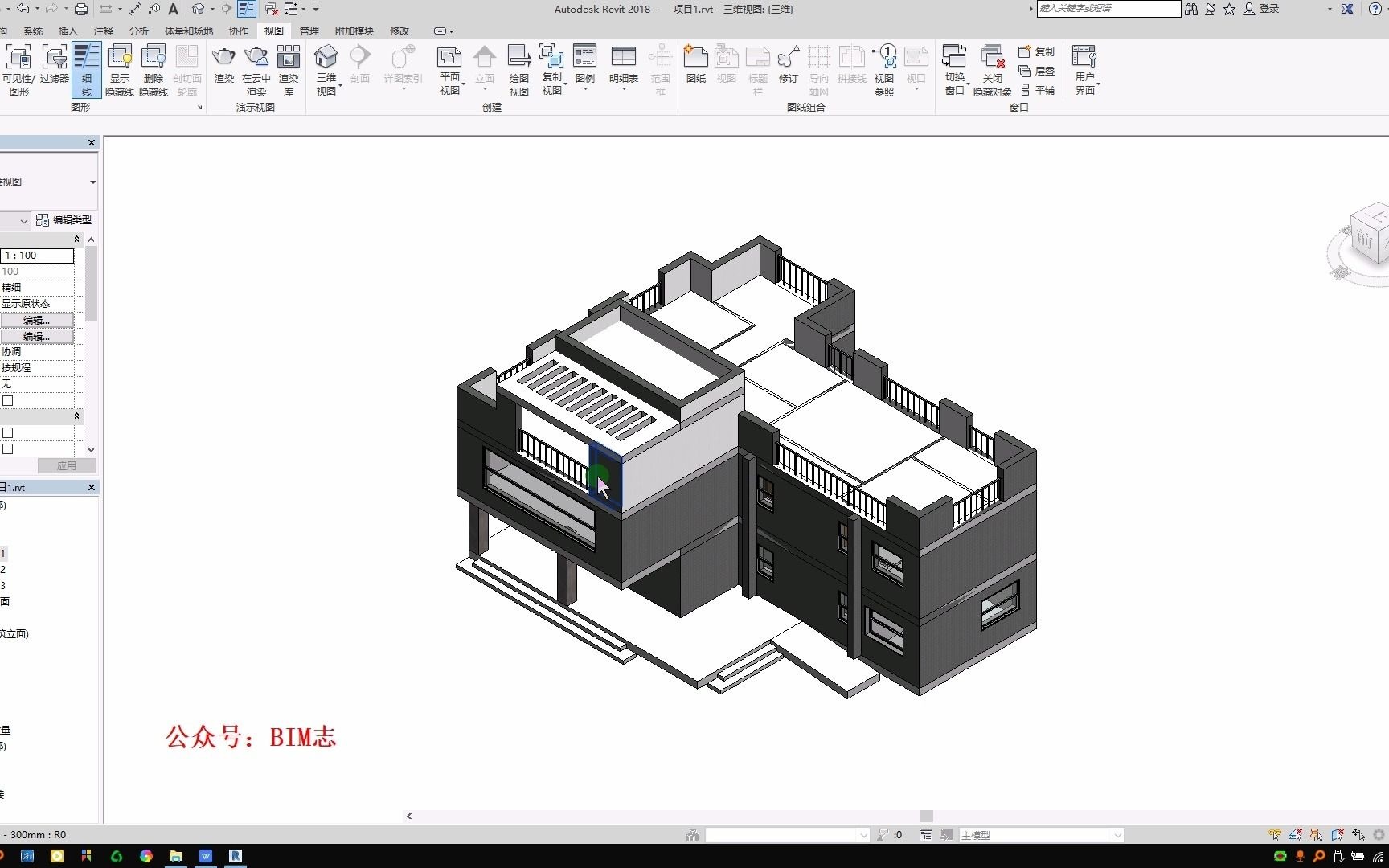Screen dimensions: 1389x868
Task: Open the Render Gallery (渲染库)
Action: point(289,70)
